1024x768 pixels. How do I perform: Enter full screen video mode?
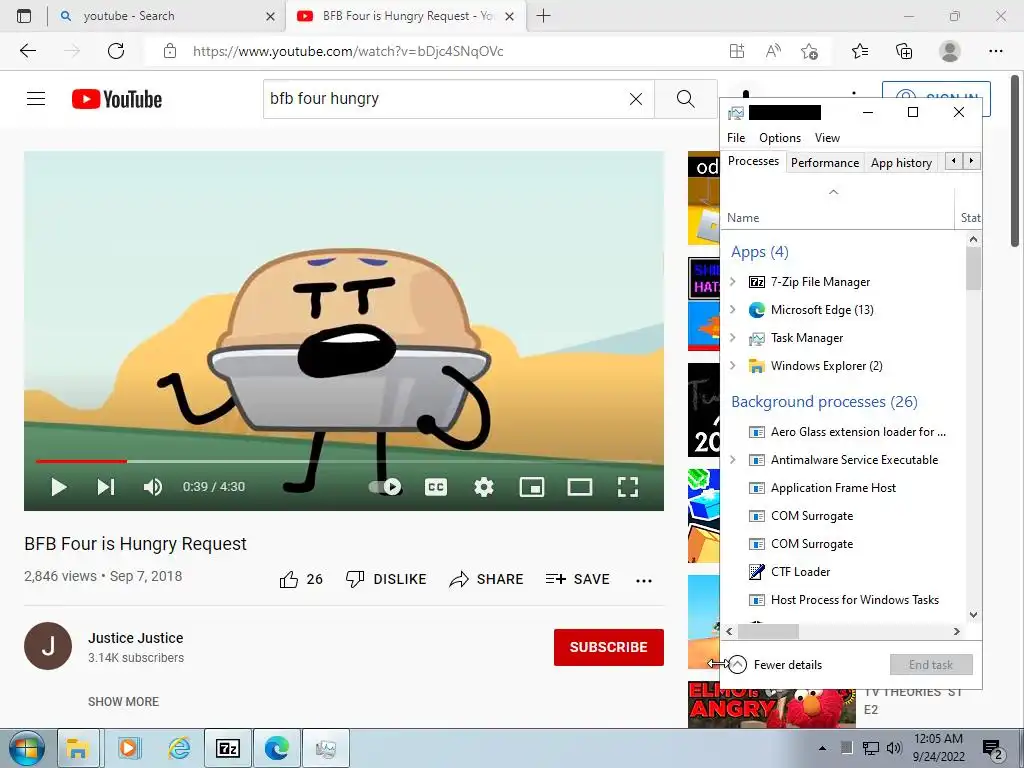(628, 487)
